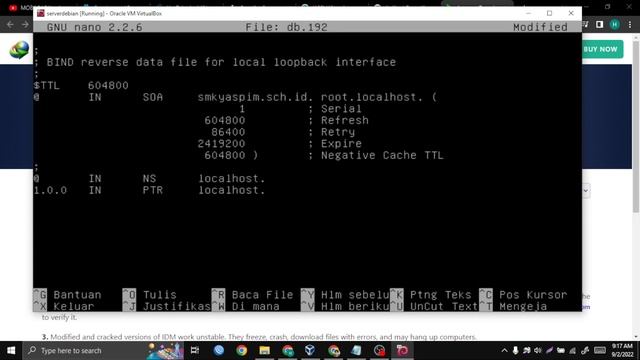This screenshot has width=640, height=360.
Task: Click the ^Y Hlm sebelum shortcut
Action: 345,295
